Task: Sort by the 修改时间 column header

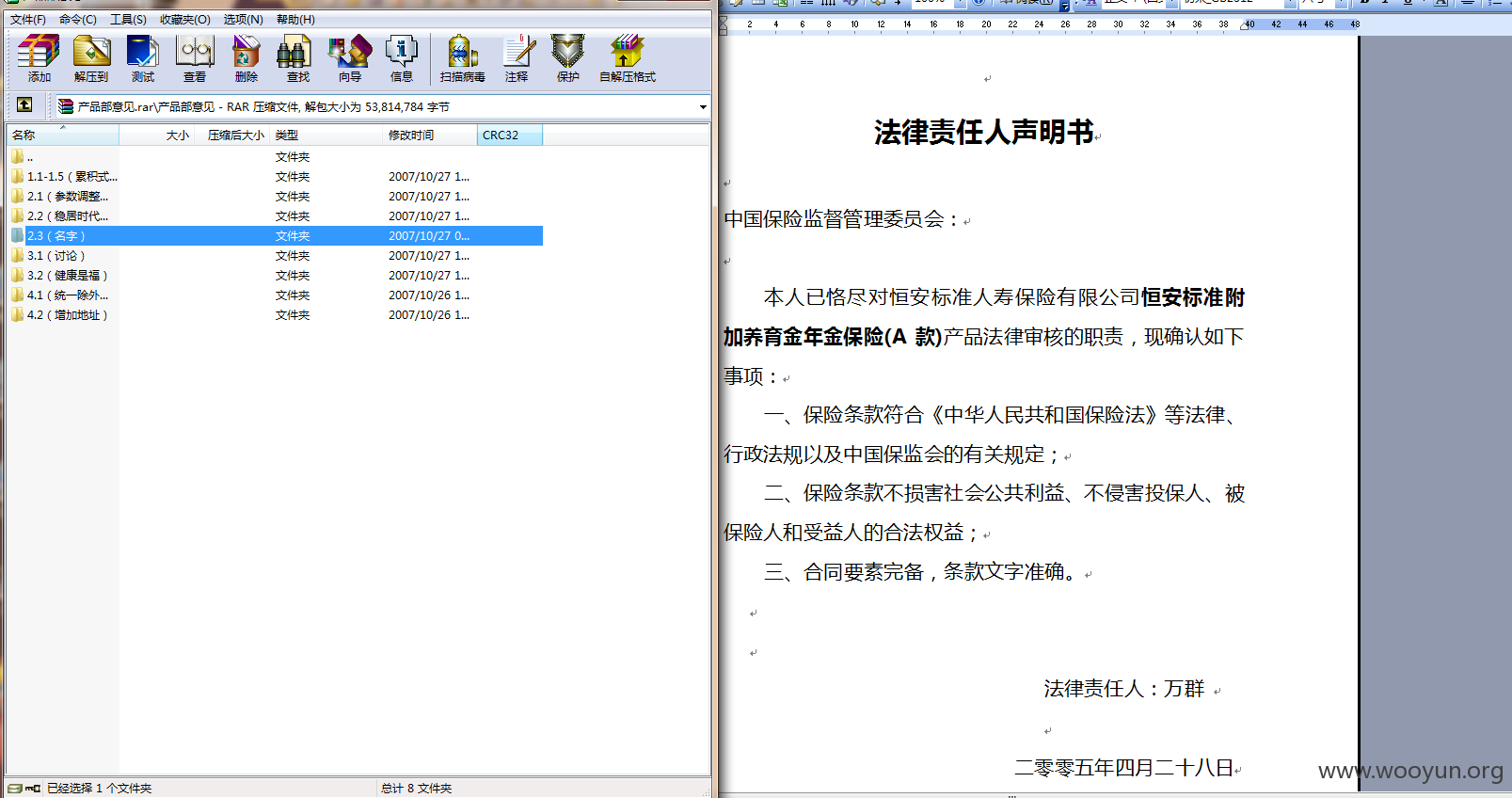Action: [x=430, y=136]
